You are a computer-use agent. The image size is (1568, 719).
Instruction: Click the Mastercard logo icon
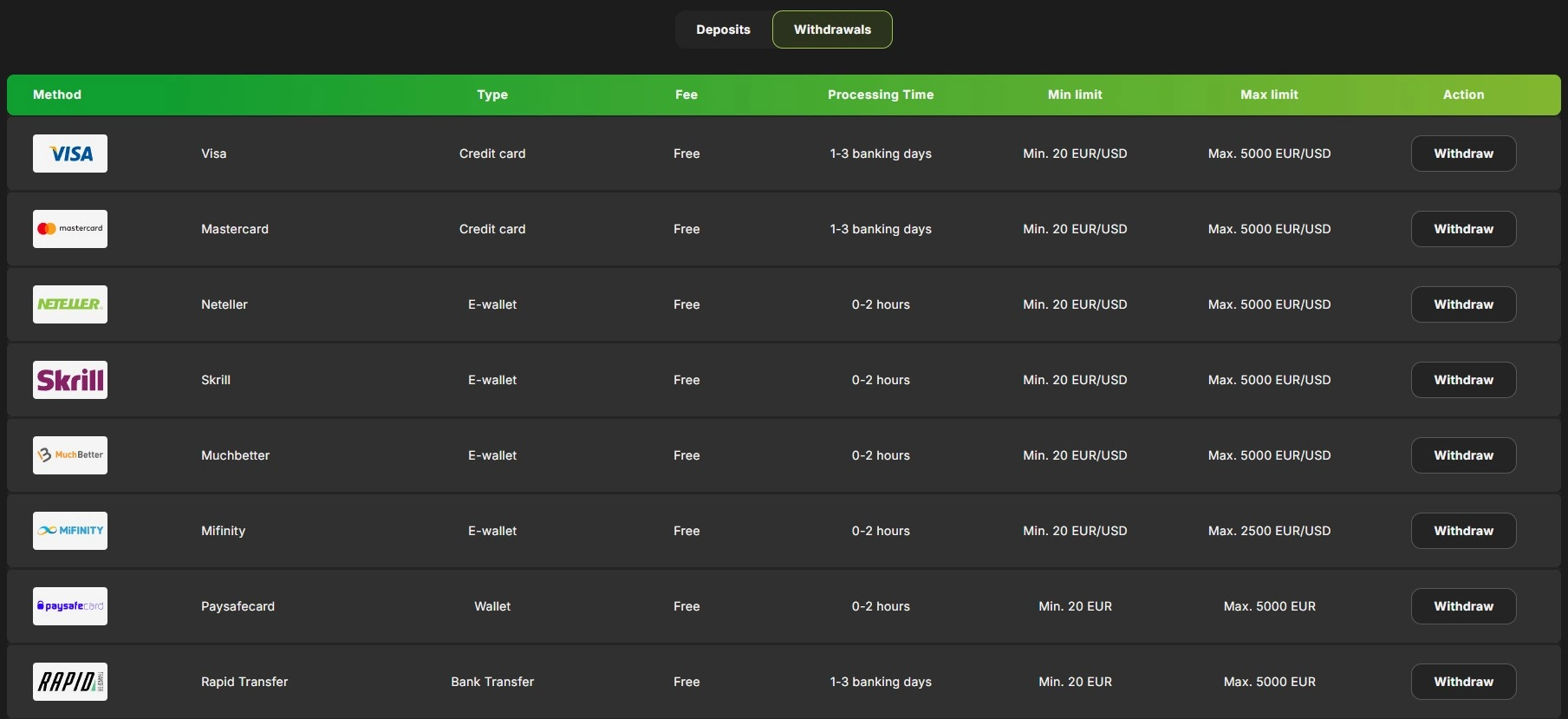[70, 229]
